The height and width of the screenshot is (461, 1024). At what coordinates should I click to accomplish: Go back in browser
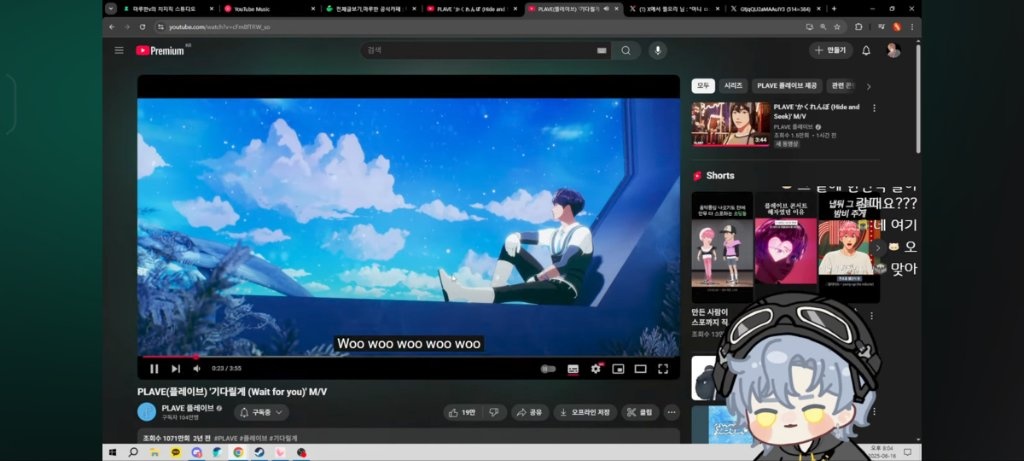tap(112, 27)
